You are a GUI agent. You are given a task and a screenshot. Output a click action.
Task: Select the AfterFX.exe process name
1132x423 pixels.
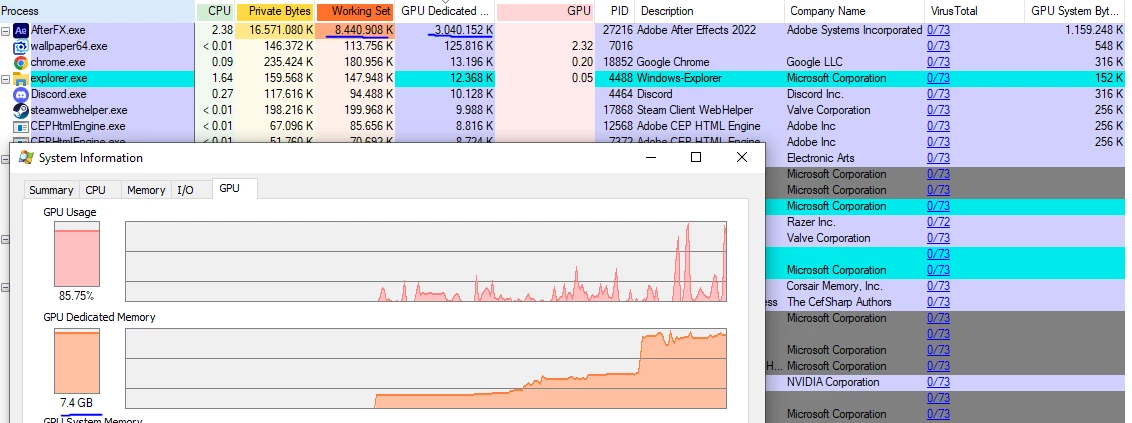pos(59,30)
